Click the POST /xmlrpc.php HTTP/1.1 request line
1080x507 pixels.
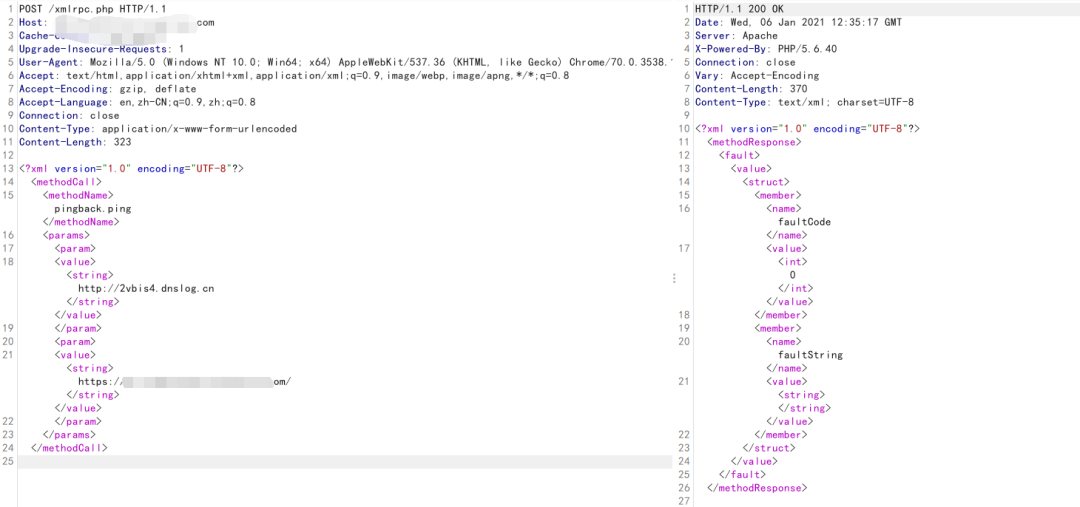[x=92, y=9]
